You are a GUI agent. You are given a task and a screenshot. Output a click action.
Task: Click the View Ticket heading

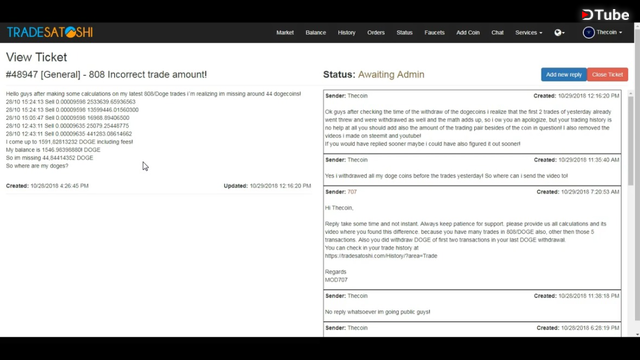(x=36, y=57)
